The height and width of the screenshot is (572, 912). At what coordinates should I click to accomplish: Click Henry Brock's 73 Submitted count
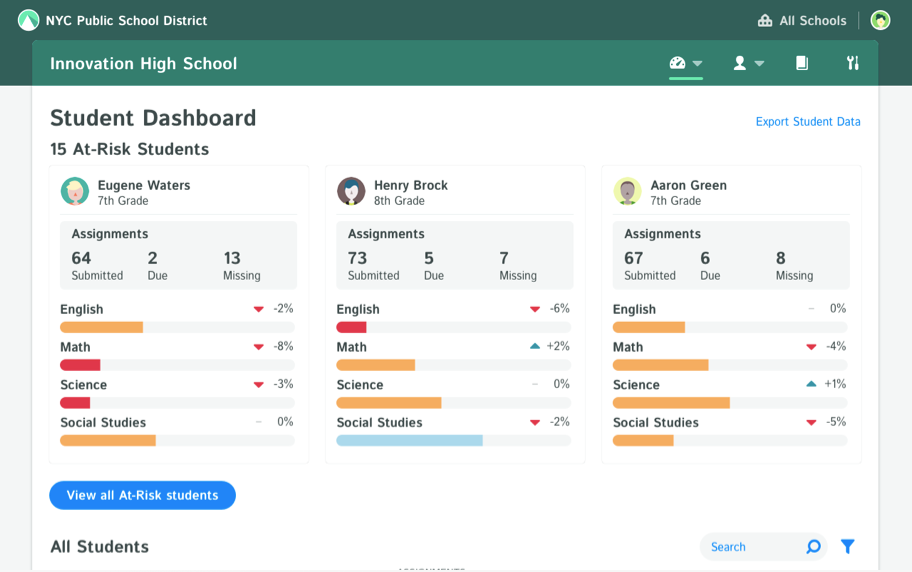(357, 258)
